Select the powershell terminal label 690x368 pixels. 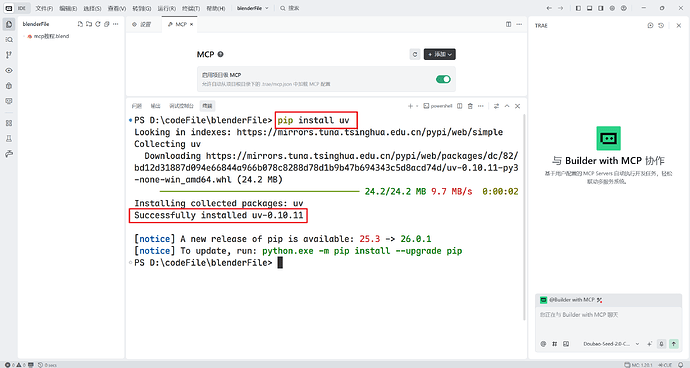click(x=438, y=106)
